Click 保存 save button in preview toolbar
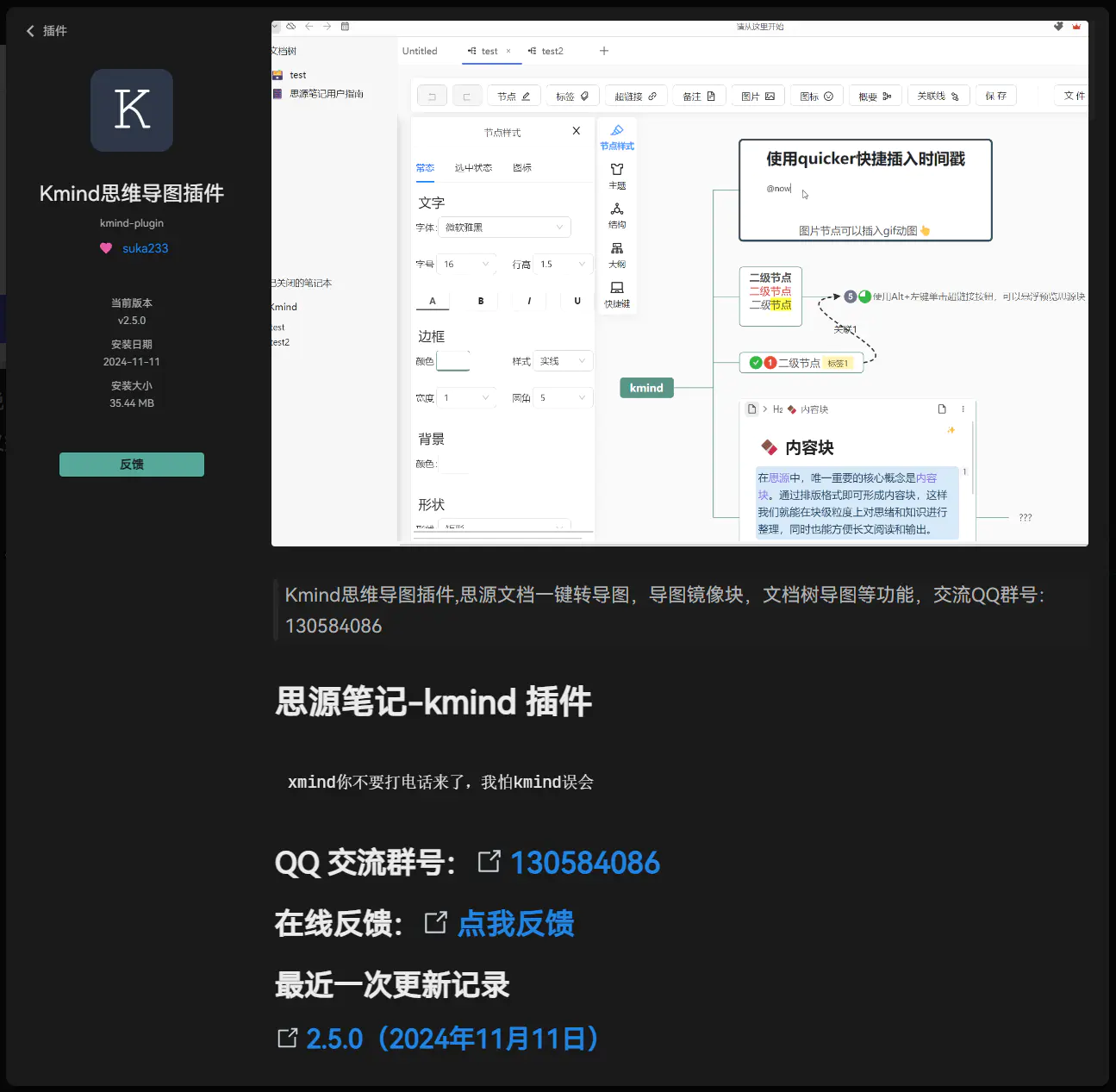1116x1092 pixels. pos(996,97)
